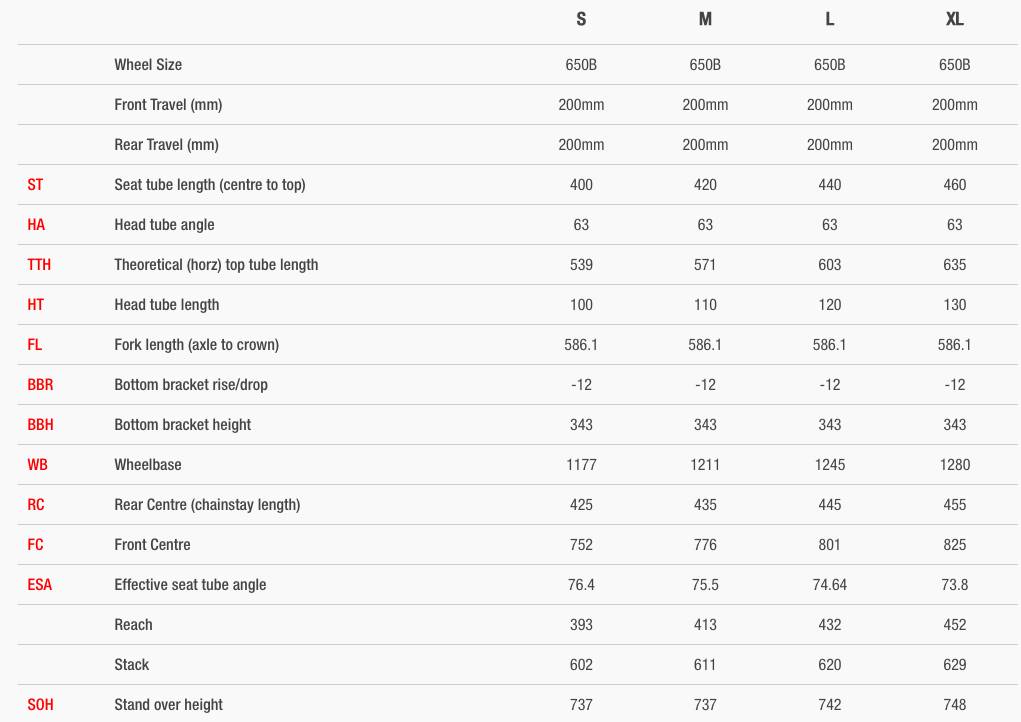Screen dimensions: 1021x722
Task: Select the XL size column header
Action: 954,20
